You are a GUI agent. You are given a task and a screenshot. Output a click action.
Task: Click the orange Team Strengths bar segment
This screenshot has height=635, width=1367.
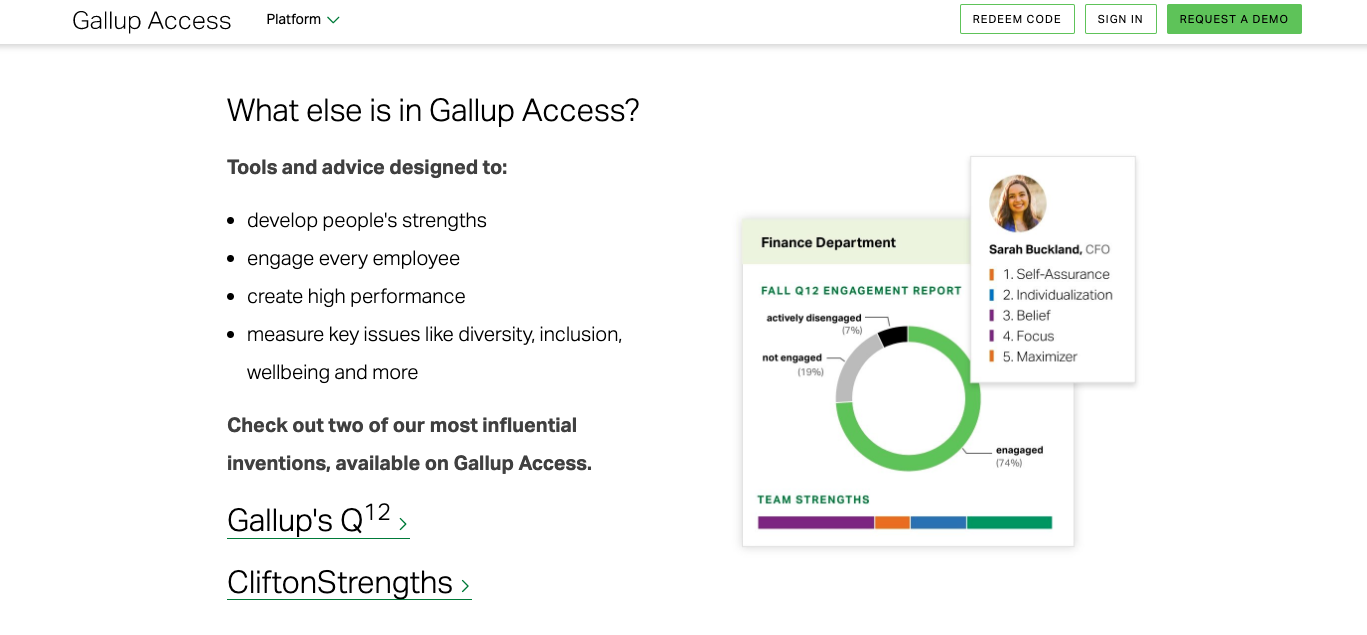click(892, 522)
